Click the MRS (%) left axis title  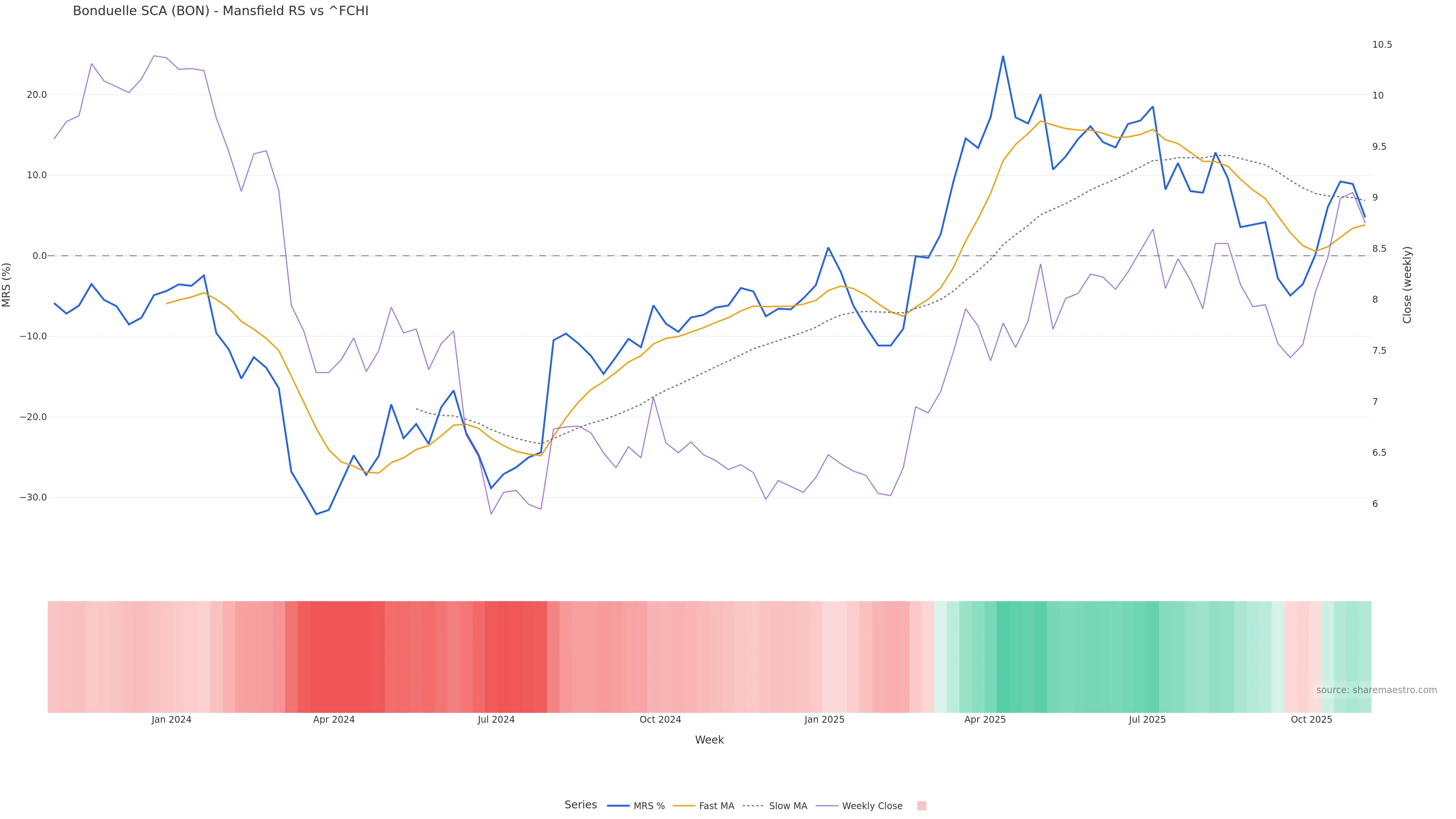(7, 285)
